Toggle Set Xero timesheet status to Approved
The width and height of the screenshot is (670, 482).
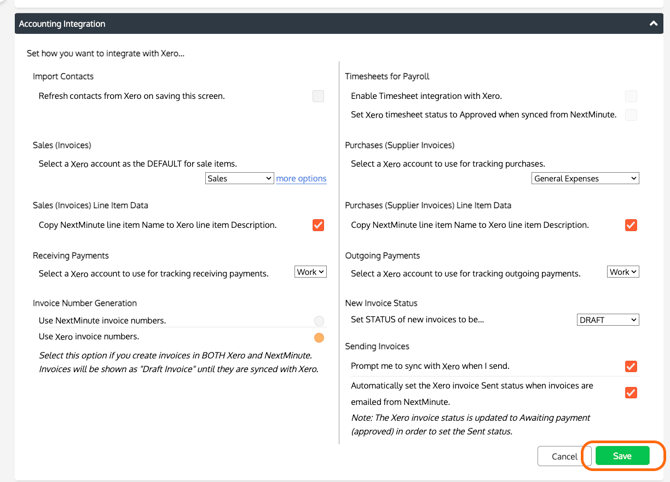pos(631,115)
